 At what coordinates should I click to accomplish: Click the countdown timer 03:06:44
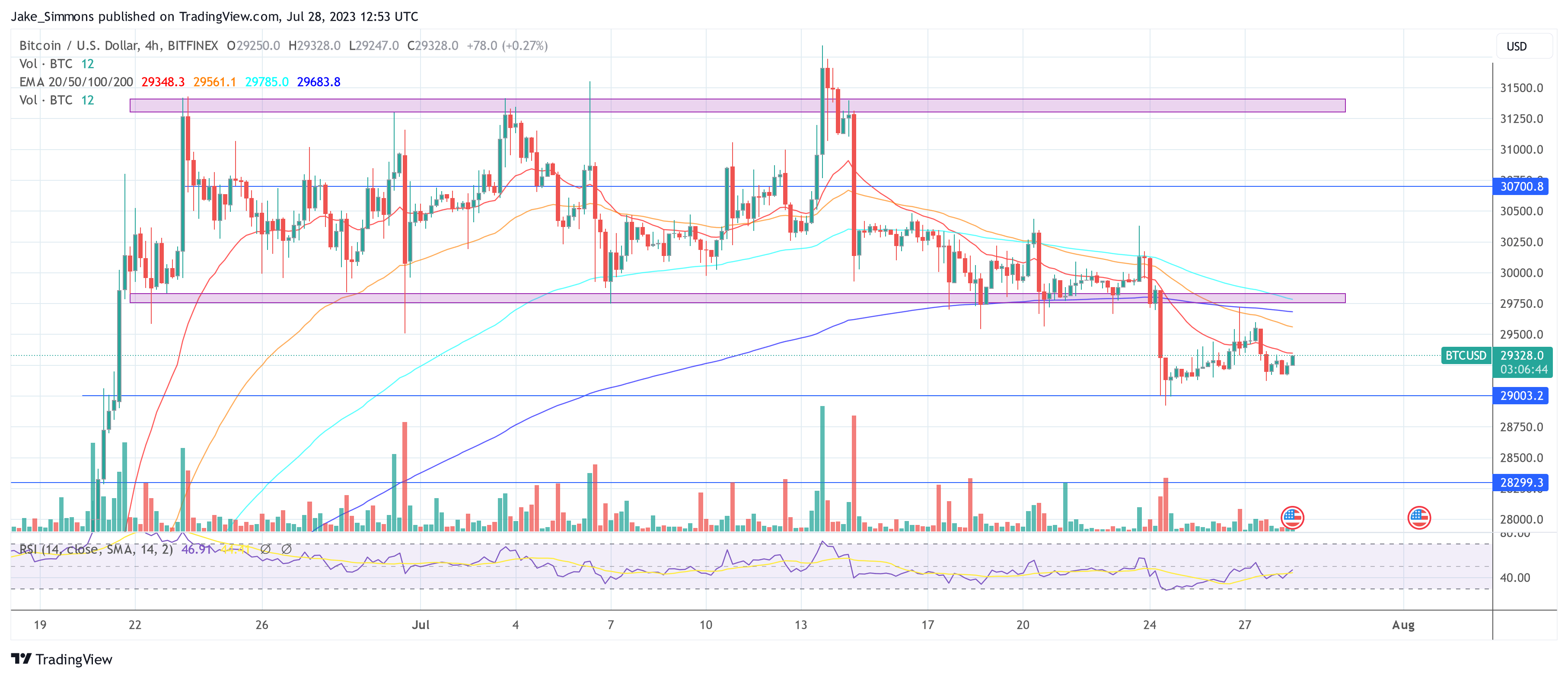(x=1523, y=370)
